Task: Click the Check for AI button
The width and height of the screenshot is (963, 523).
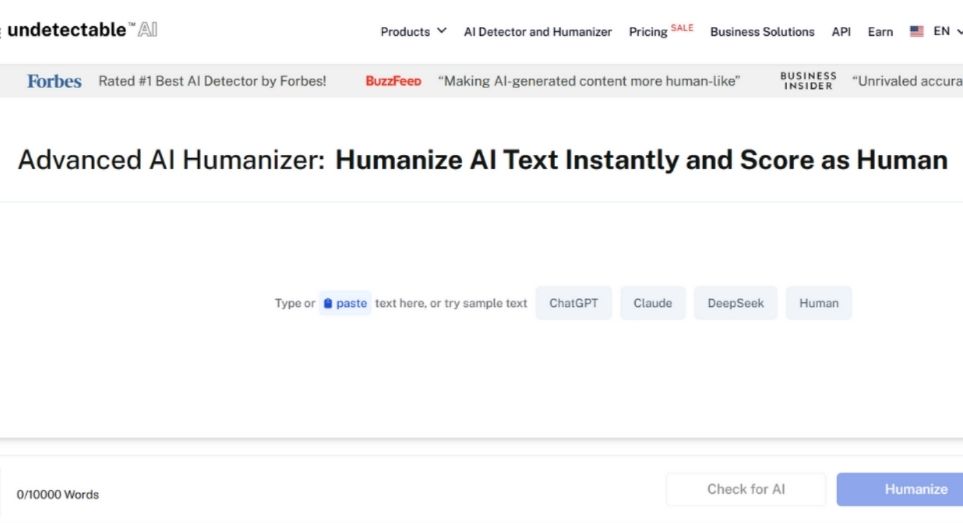Action: 746,489
